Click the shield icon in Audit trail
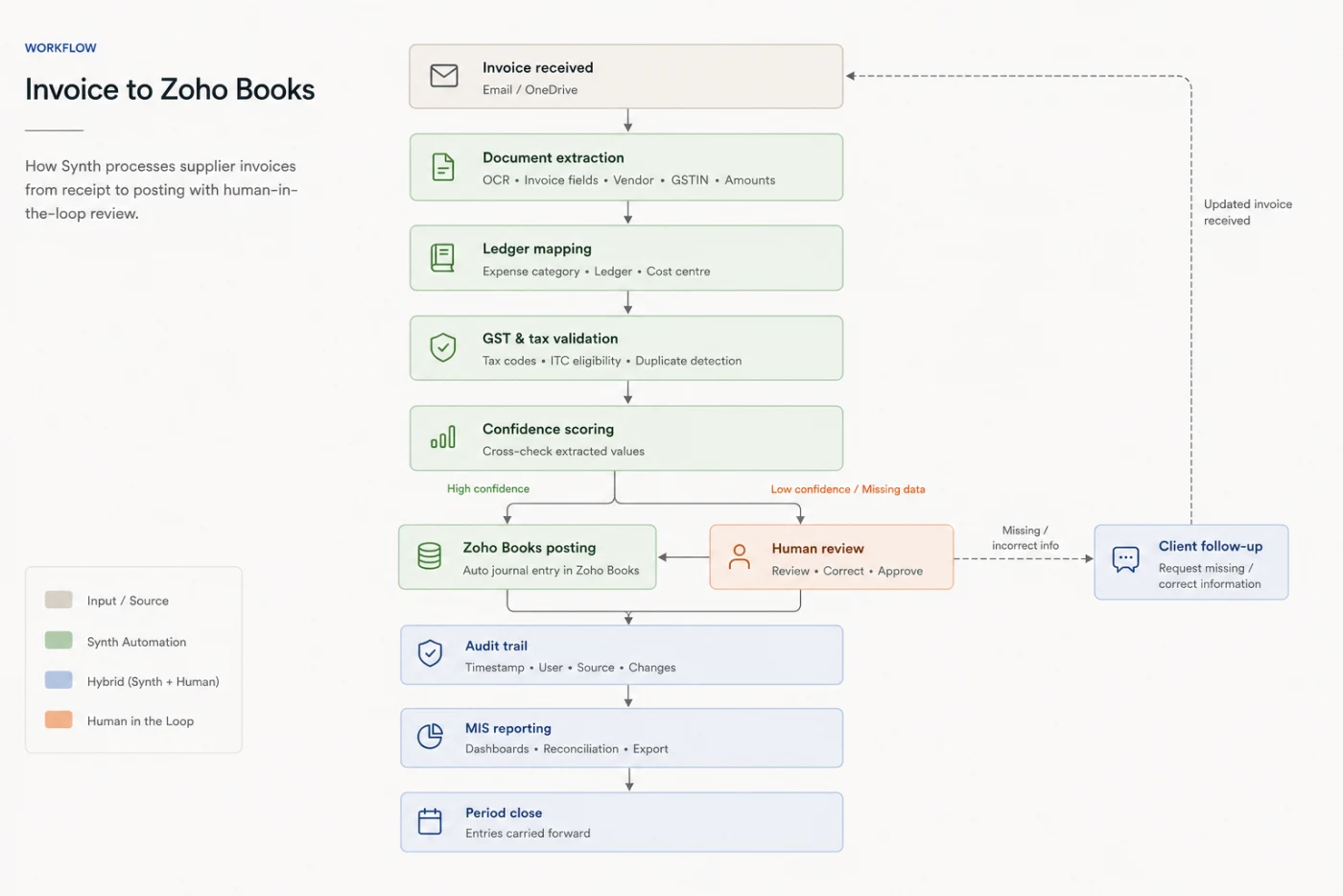This screenshot has height=896, width=1343. pyautogui.click(x=430, y=653)
